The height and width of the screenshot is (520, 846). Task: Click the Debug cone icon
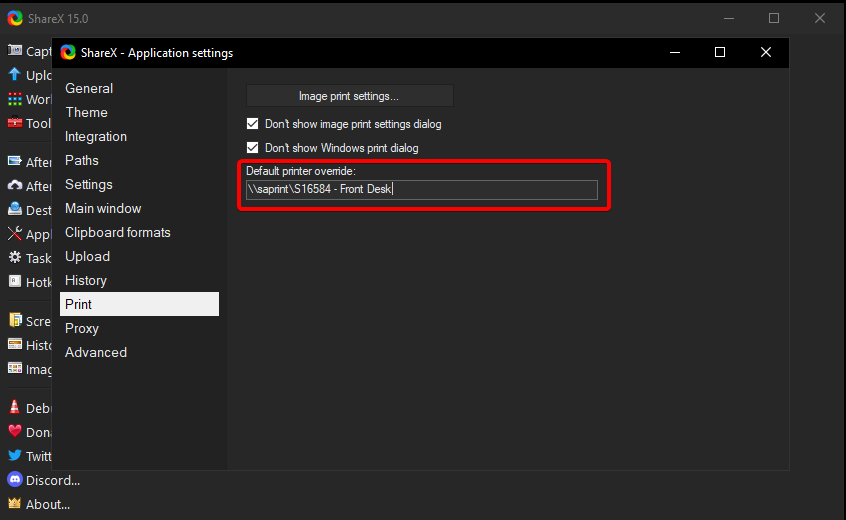click(x=15, y=407)
